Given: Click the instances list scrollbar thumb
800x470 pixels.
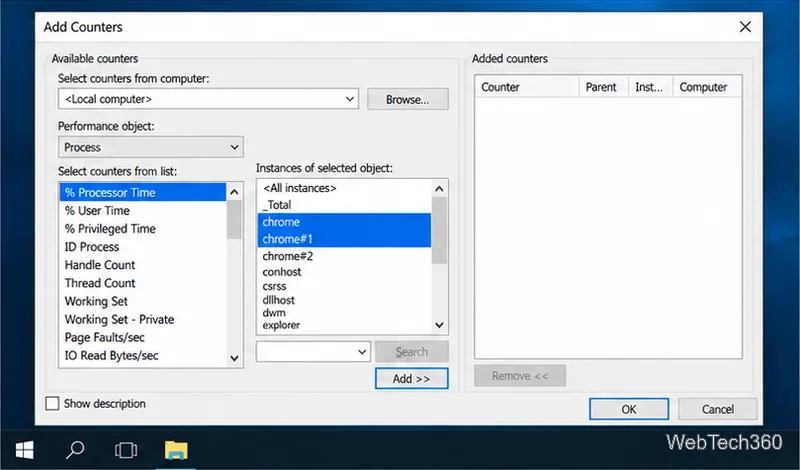Looking at the screenshot, I should 439,231.
